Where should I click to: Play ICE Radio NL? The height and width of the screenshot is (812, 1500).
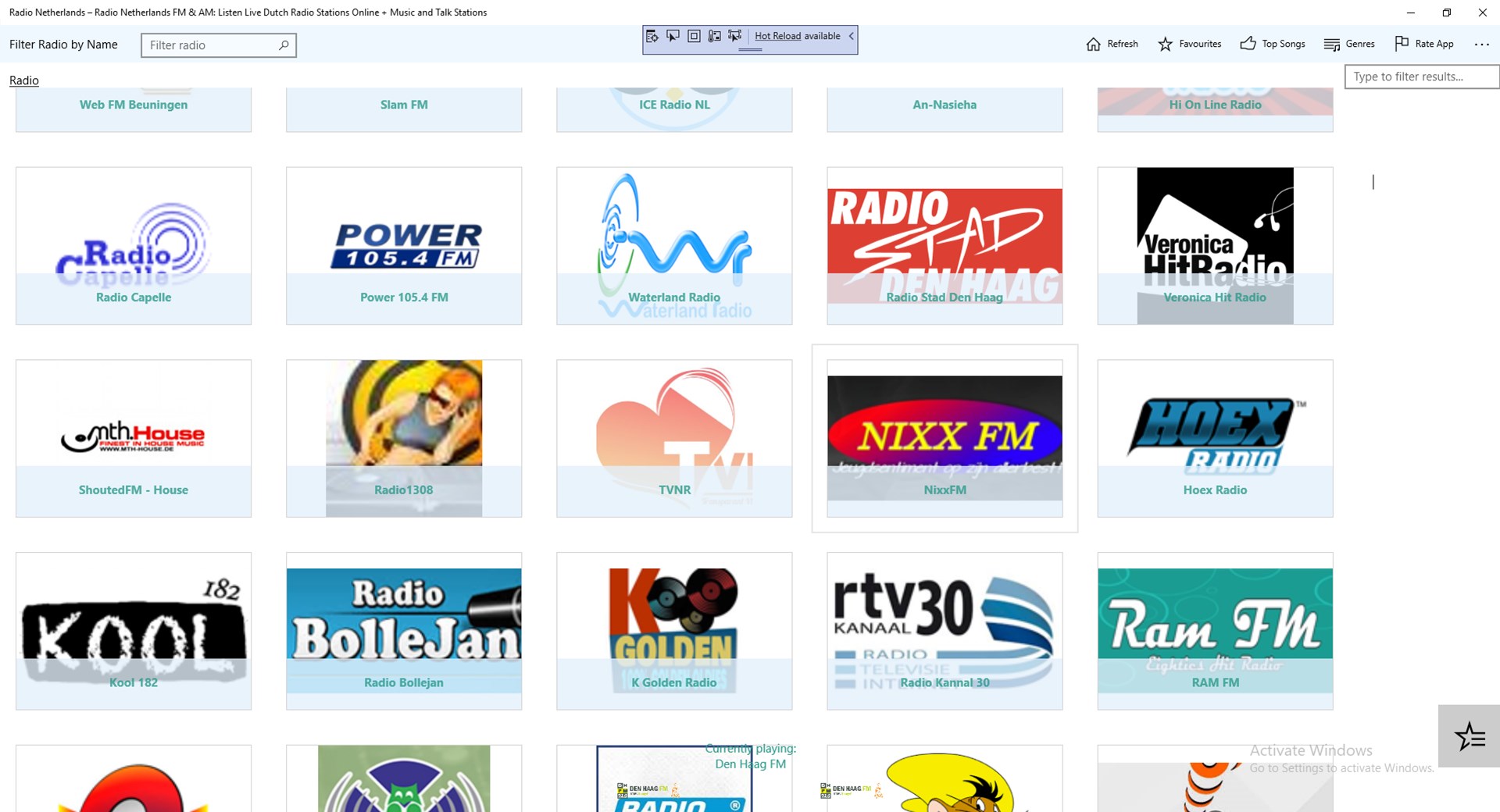pyautogui.click(x=674, y=109)
